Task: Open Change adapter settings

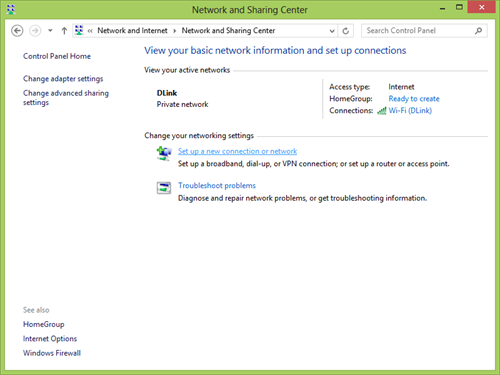Action: click(63, 79)
